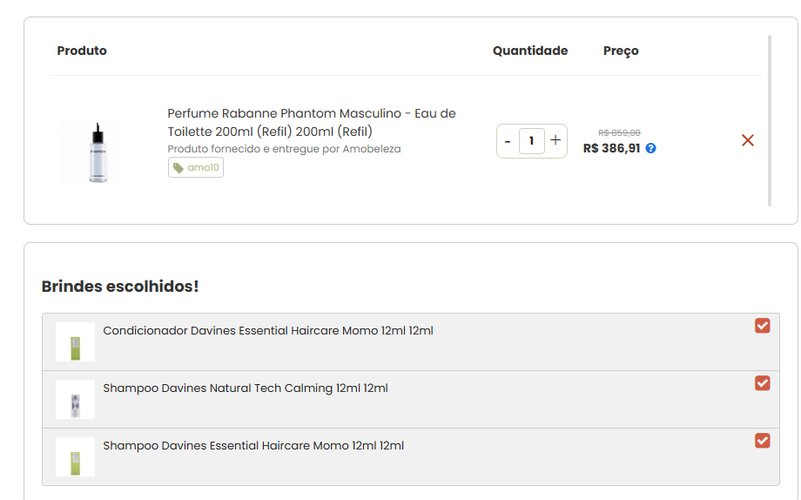Open the Rabanne Phantom perfume thumbnail

coord(97,152)
